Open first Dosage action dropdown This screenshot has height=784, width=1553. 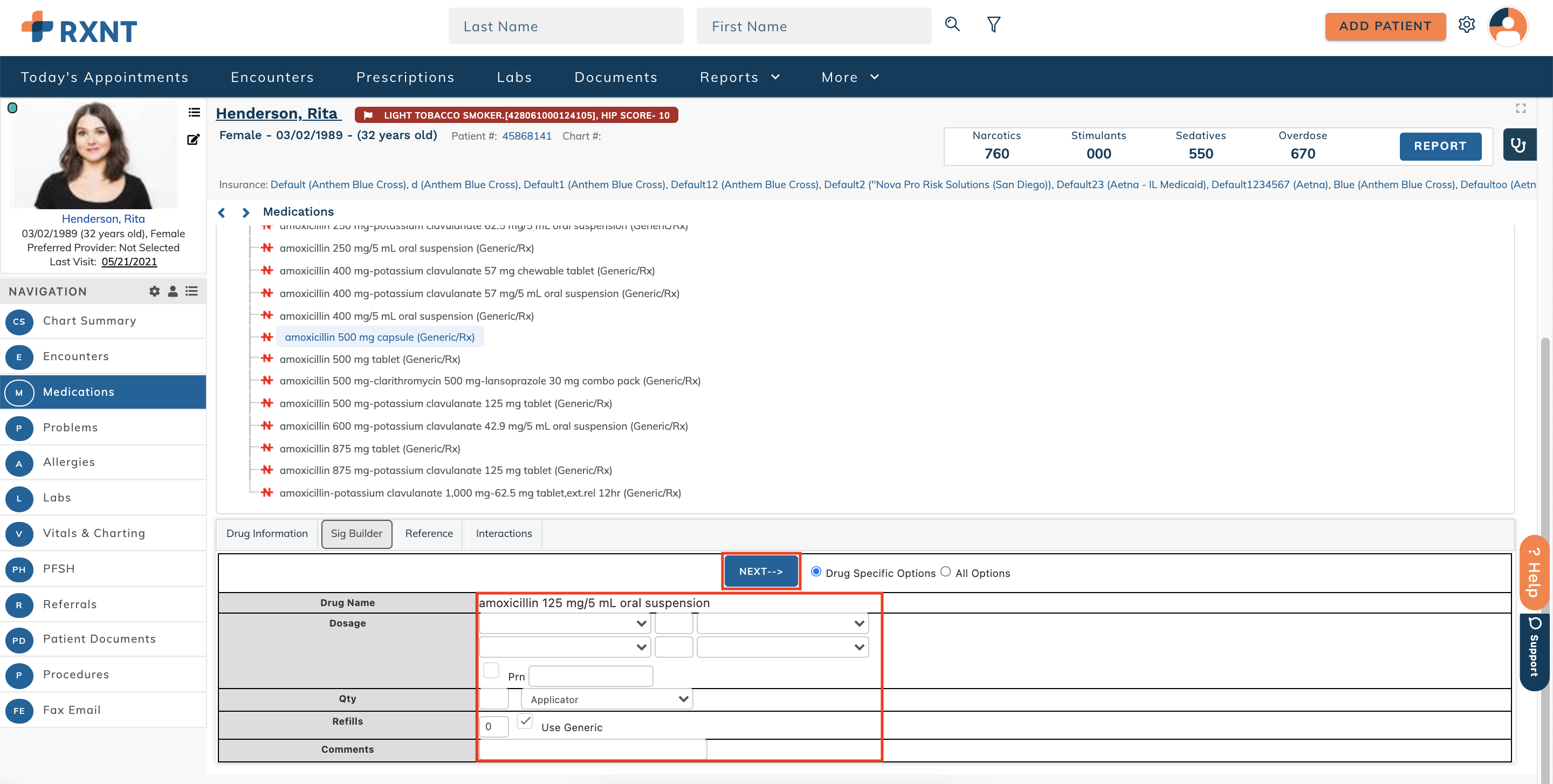(x=565, y=623)
